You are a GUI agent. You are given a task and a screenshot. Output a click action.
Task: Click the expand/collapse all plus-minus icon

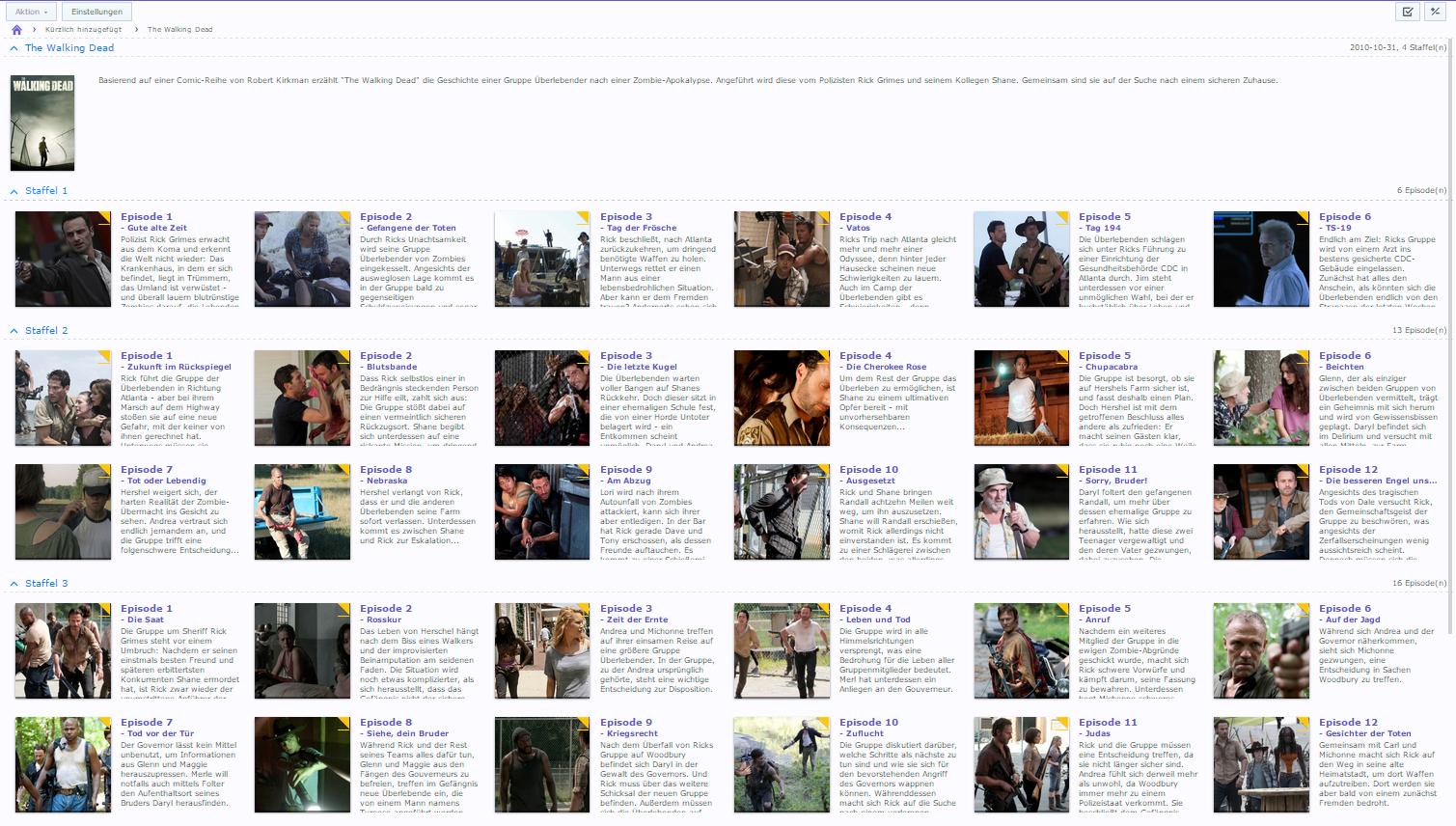pyautogui.click(x=1435, y=12)
